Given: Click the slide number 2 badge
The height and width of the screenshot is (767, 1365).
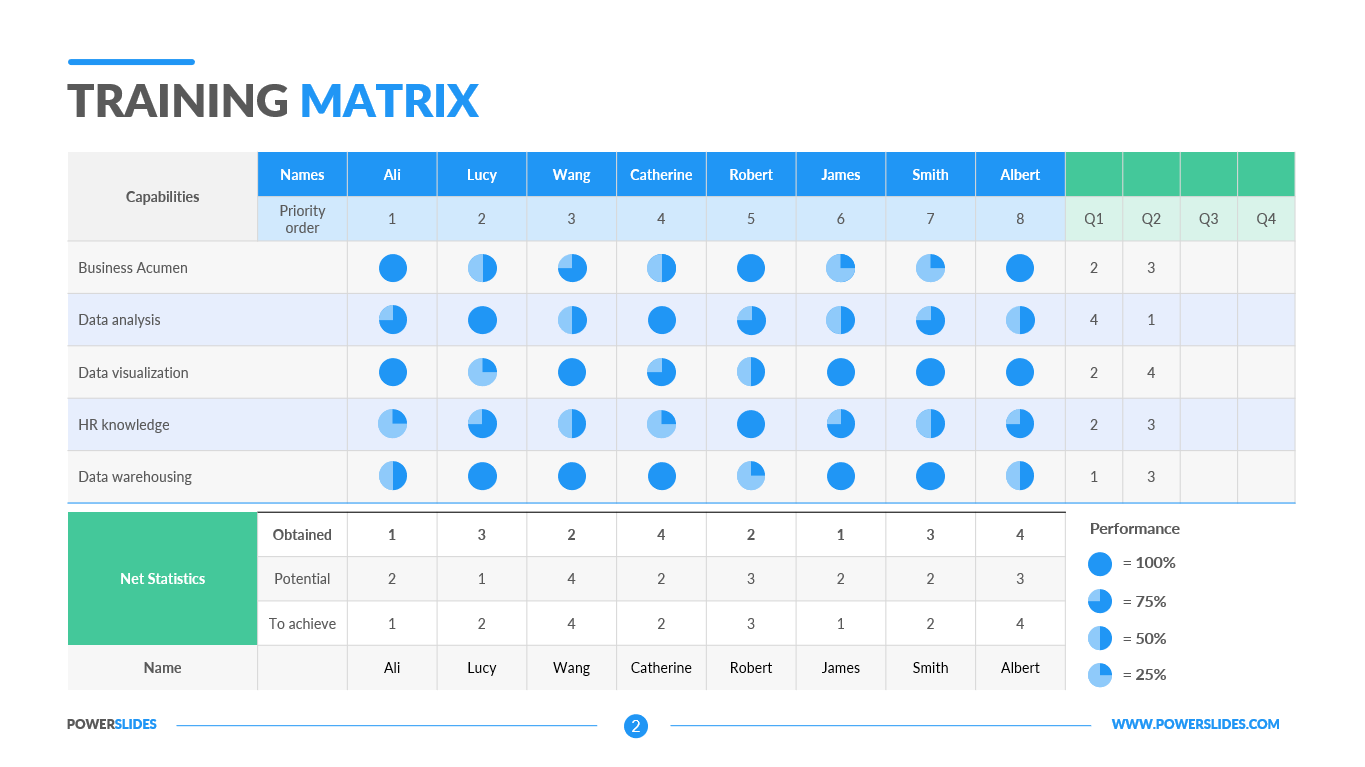Looking at the screenshot, I should [x=635, y=726].
